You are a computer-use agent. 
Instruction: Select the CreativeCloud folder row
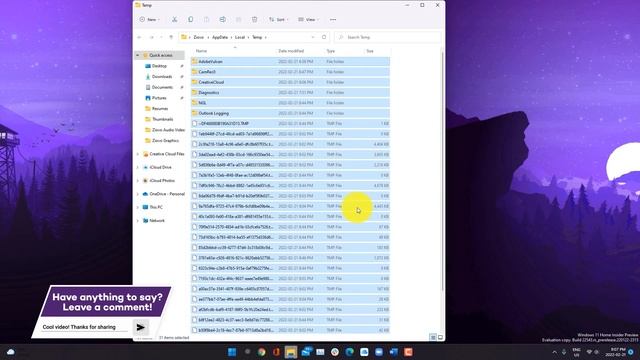tap(290, 82)
